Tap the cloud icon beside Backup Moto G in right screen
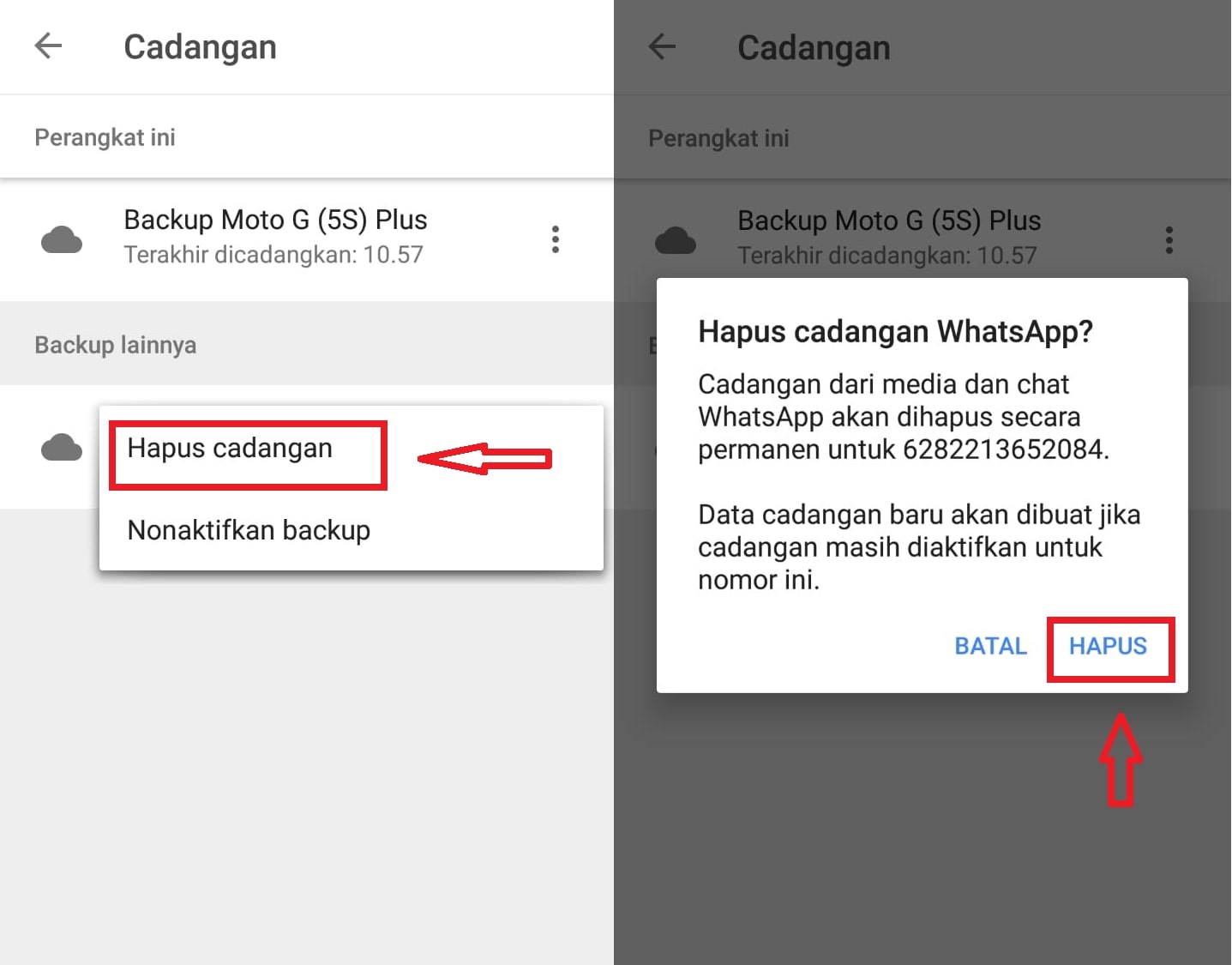 [x=676, y=240]
